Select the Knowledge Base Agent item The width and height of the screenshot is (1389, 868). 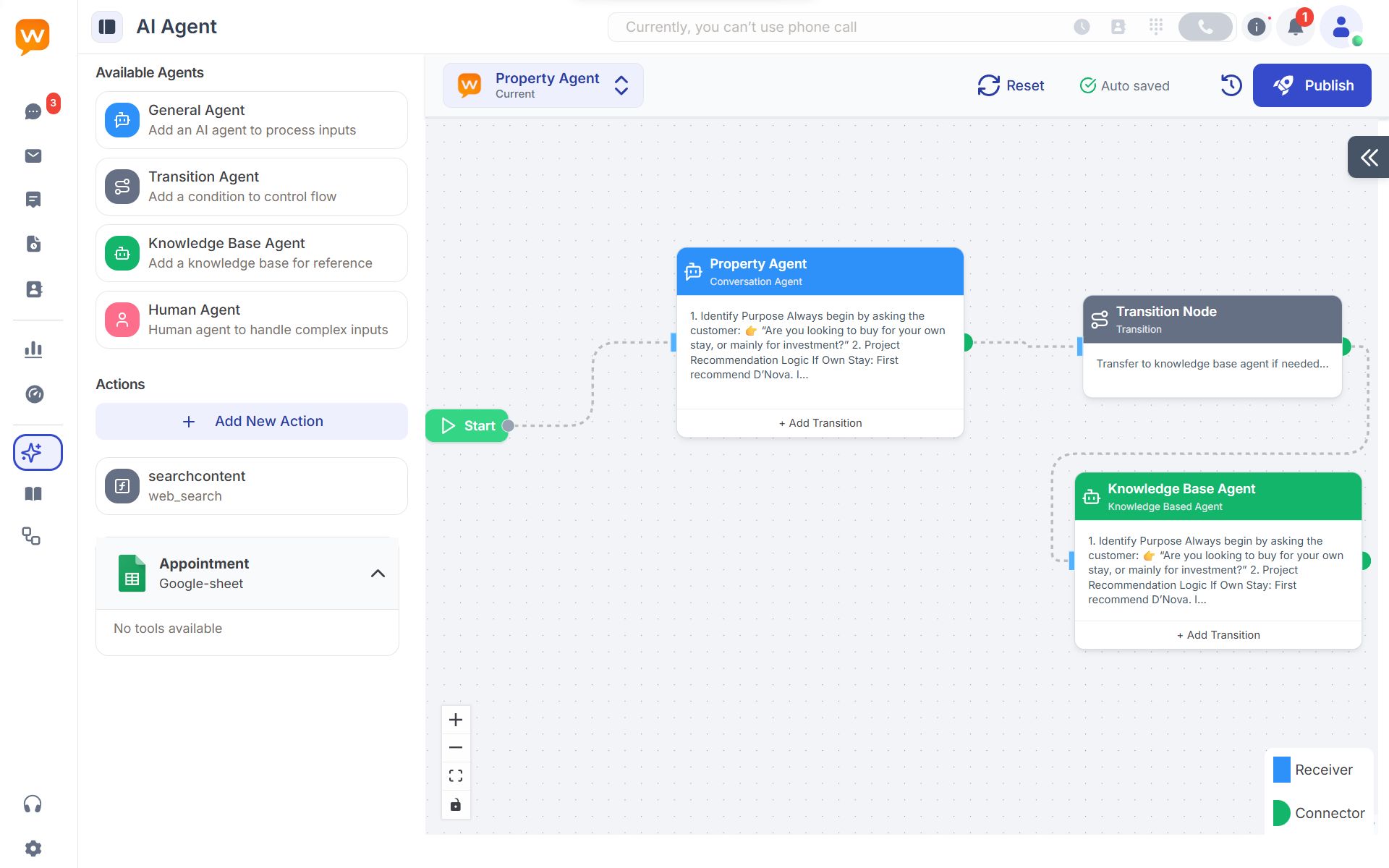pos(252,253)
